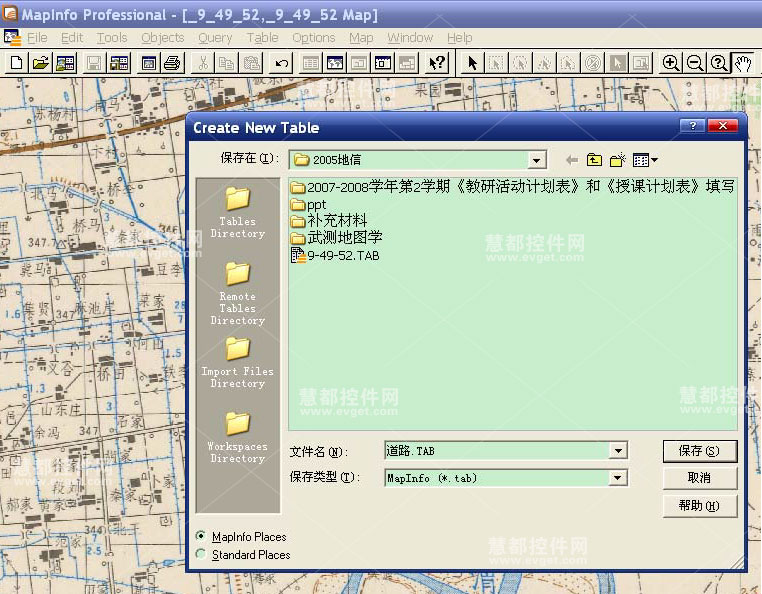The height and width of the screenshot is (594, 762).
Task: Click the Invert Selection tool icon
Action: click(617, 63)
